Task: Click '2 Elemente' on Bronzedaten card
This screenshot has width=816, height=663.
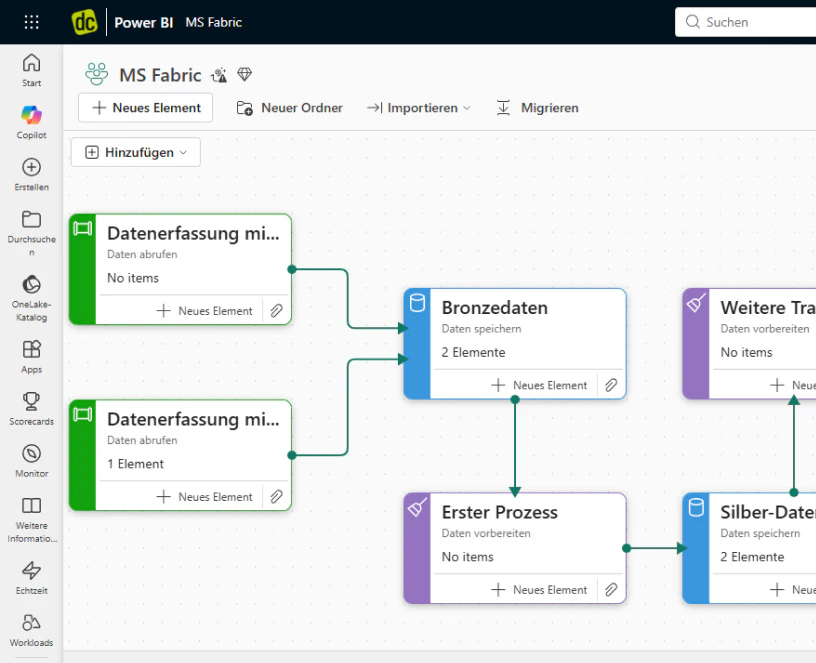Action: pyautogui.click(x=474, y=352)
